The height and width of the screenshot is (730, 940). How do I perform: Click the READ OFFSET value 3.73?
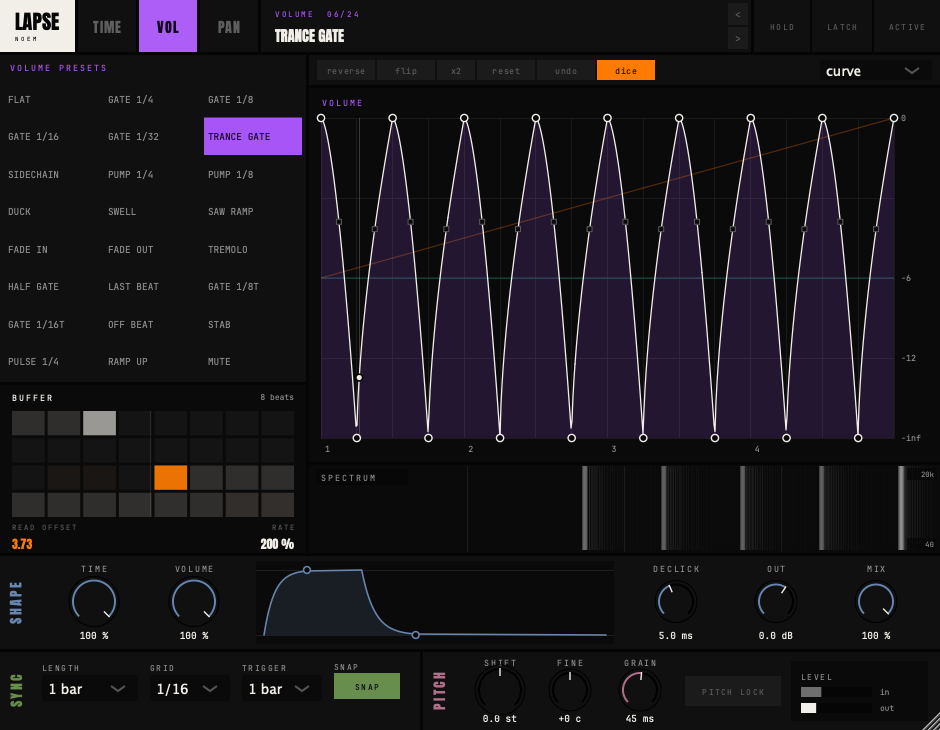click(x=22, y=544)
